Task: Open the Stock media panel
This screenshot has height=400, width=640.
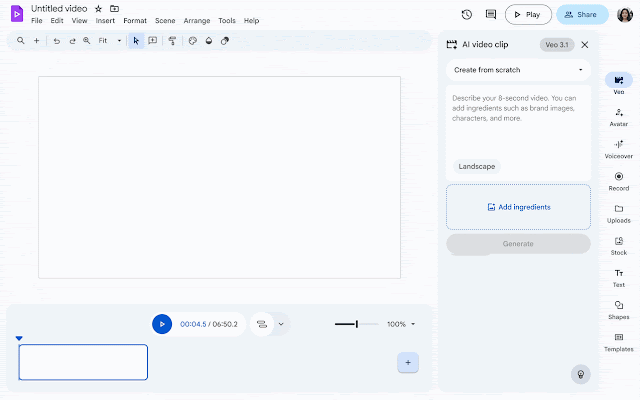Action: click(618, 244)
